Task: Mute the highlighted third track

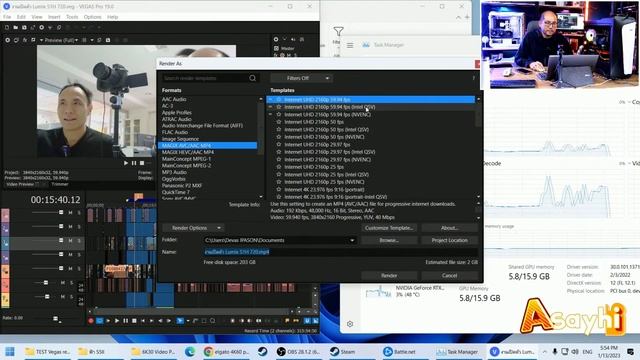Action: point(70,240)
